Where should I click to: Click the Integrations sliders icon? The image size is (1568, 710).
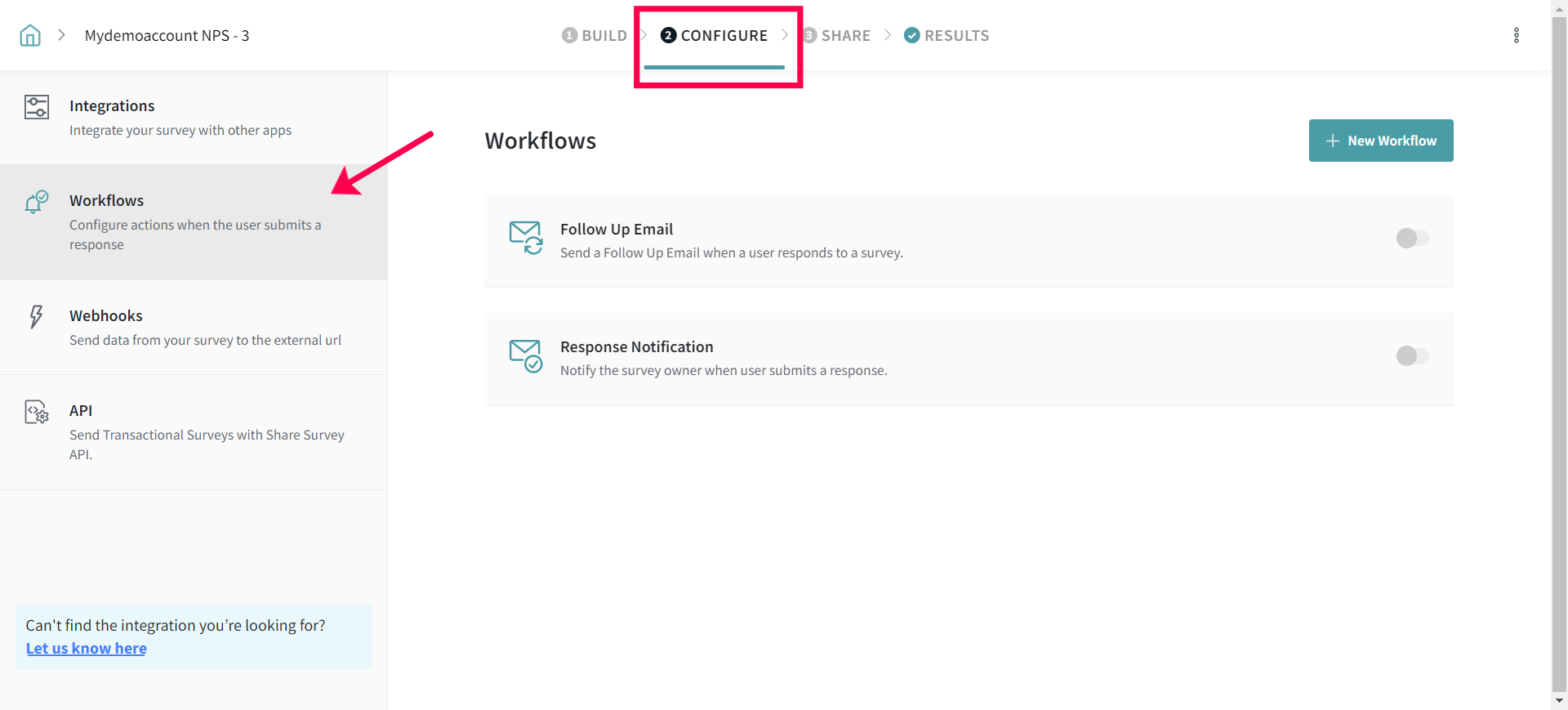click(x=37, y=107)
